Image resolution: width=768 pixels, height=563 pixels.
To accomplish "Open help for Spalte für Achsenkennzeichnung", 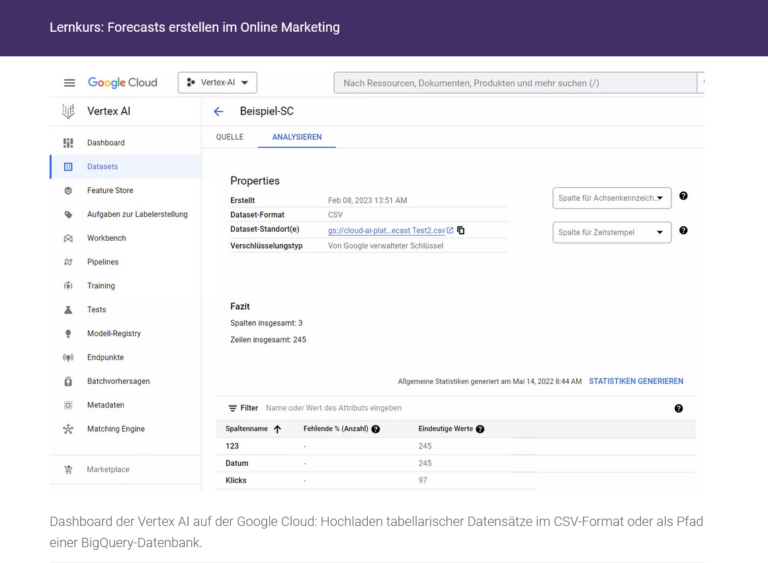I will coord(683,196).
